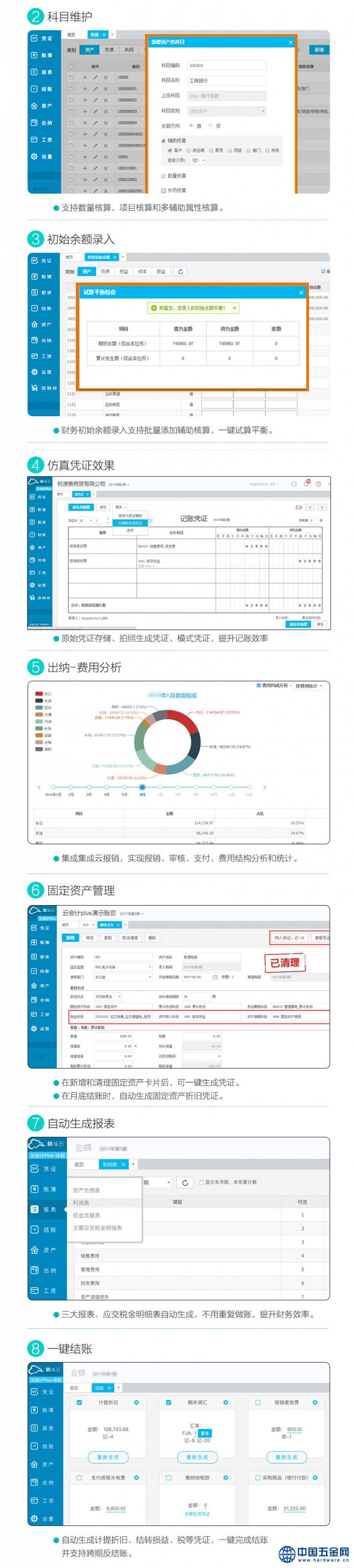Toggle the 辅助核算 checkbox
The height and width of the screenshot is (1568, 355).
coord(163,141)
